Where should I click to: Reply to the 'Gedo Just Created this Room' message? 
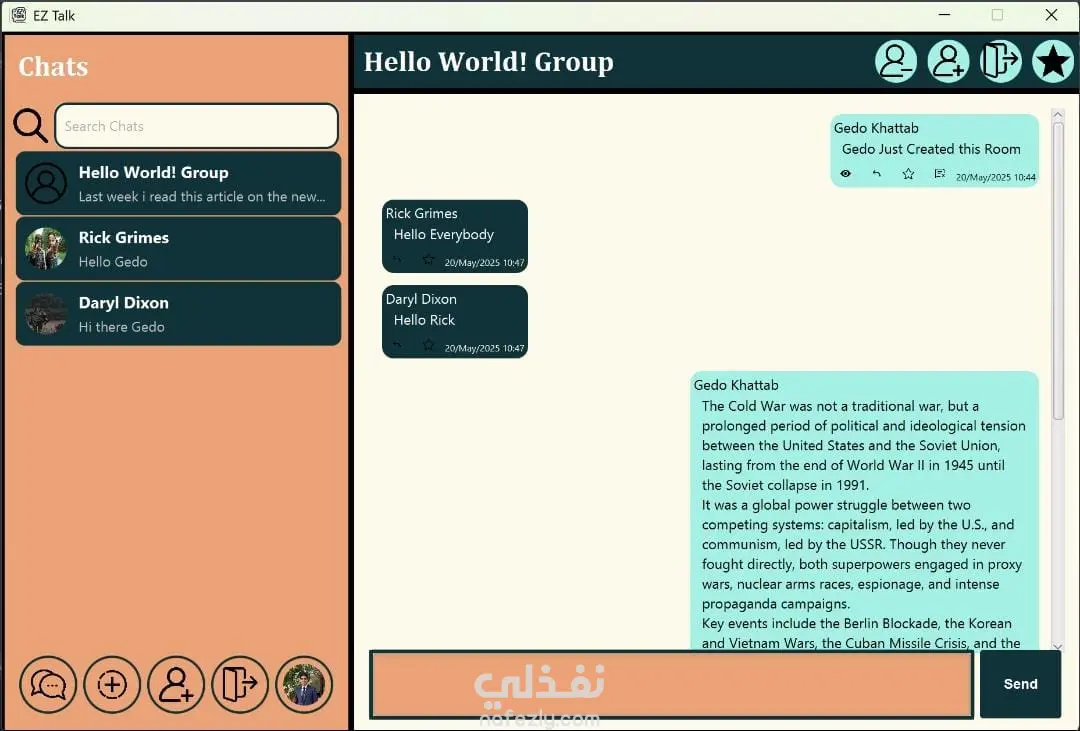877,174
